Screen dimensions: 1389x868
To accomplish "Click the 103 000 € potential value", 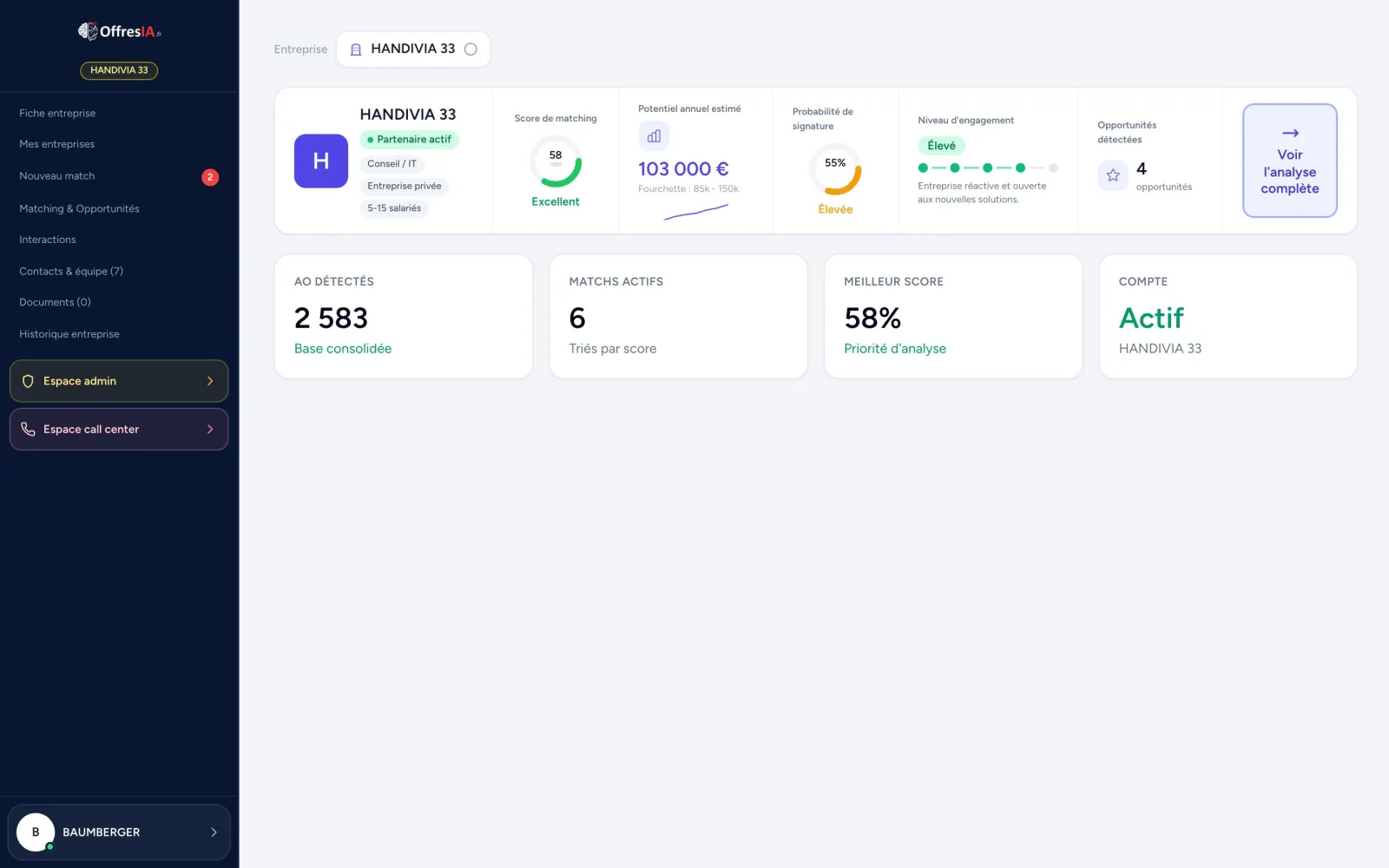I will pos(683,169).
